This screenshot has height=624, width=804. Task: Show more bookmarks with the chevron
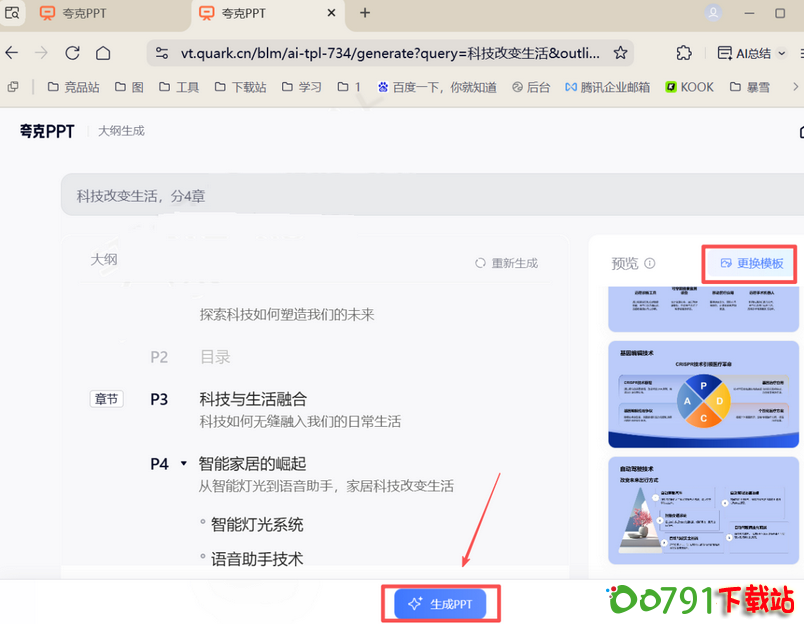[795, 87]
